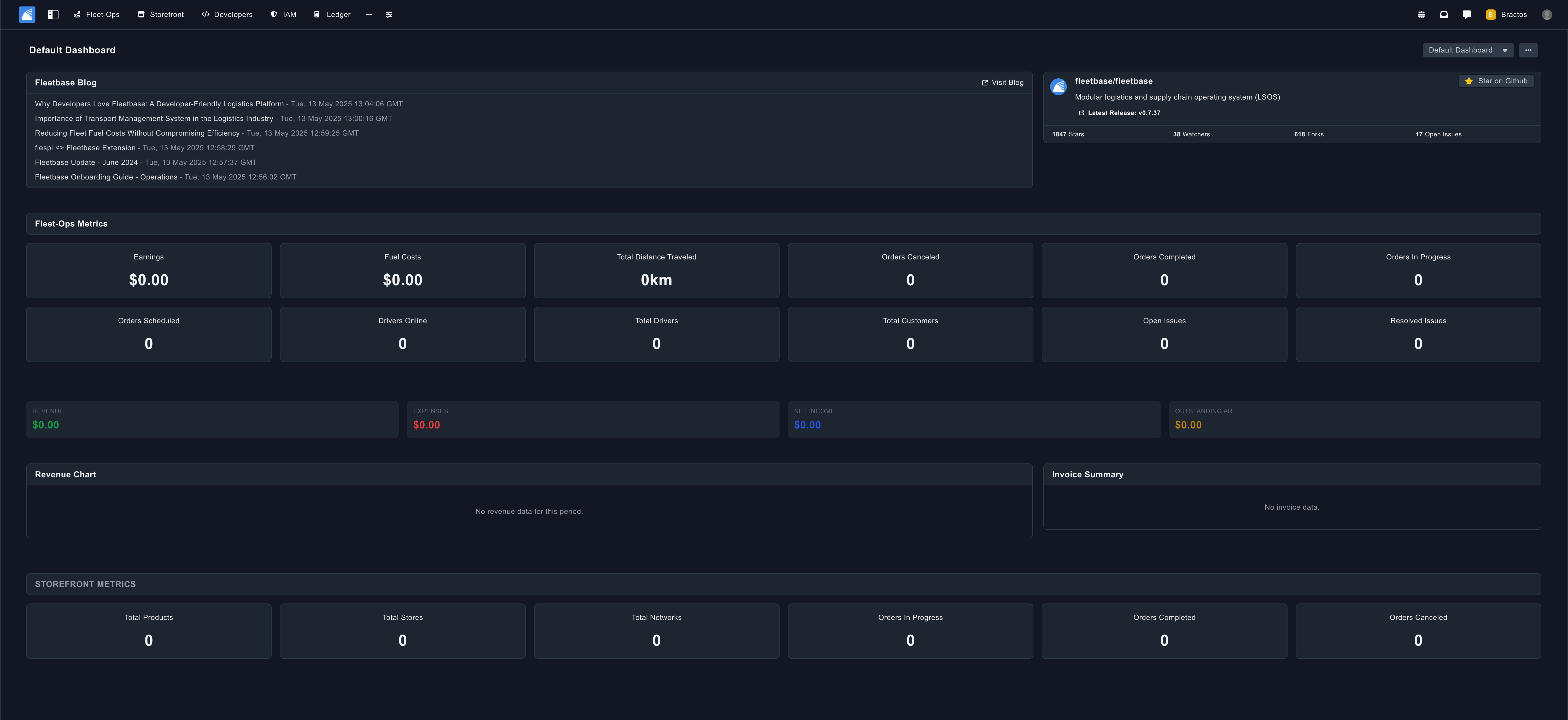The image size is (1568, 720).
Task: Select the Earnings metric card
Action: pyautogui.click(x=149, y=270)
